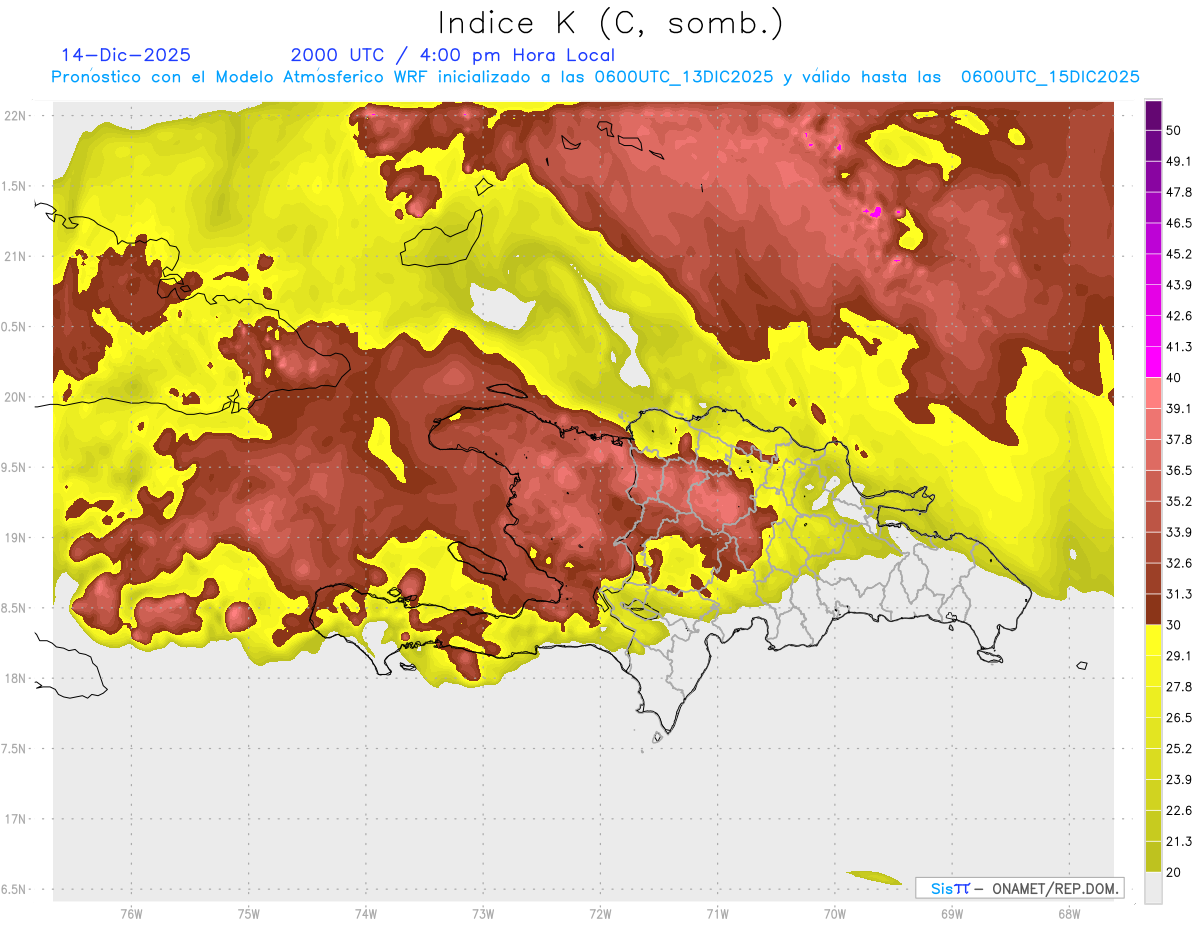Image resolution: width=1200 pixels, height=927 pixels.
Task: Click the '50' colorbar value
Action: 1174,130
